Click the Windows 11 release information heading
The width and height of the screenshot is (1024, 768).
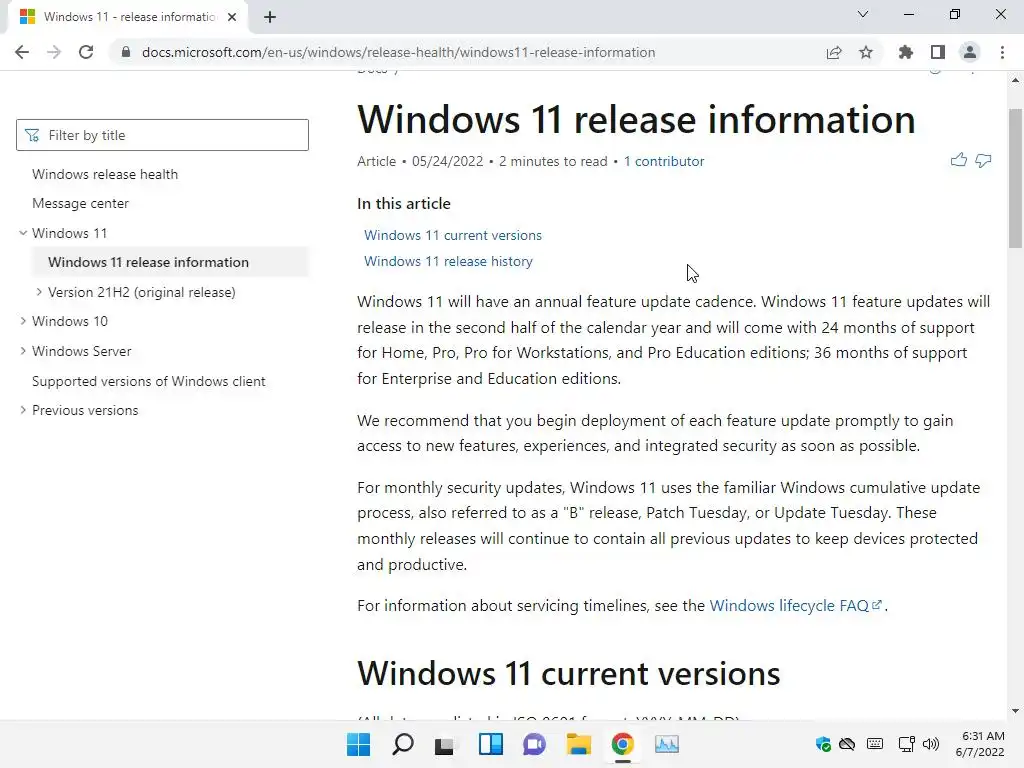(x=636, y=119)
